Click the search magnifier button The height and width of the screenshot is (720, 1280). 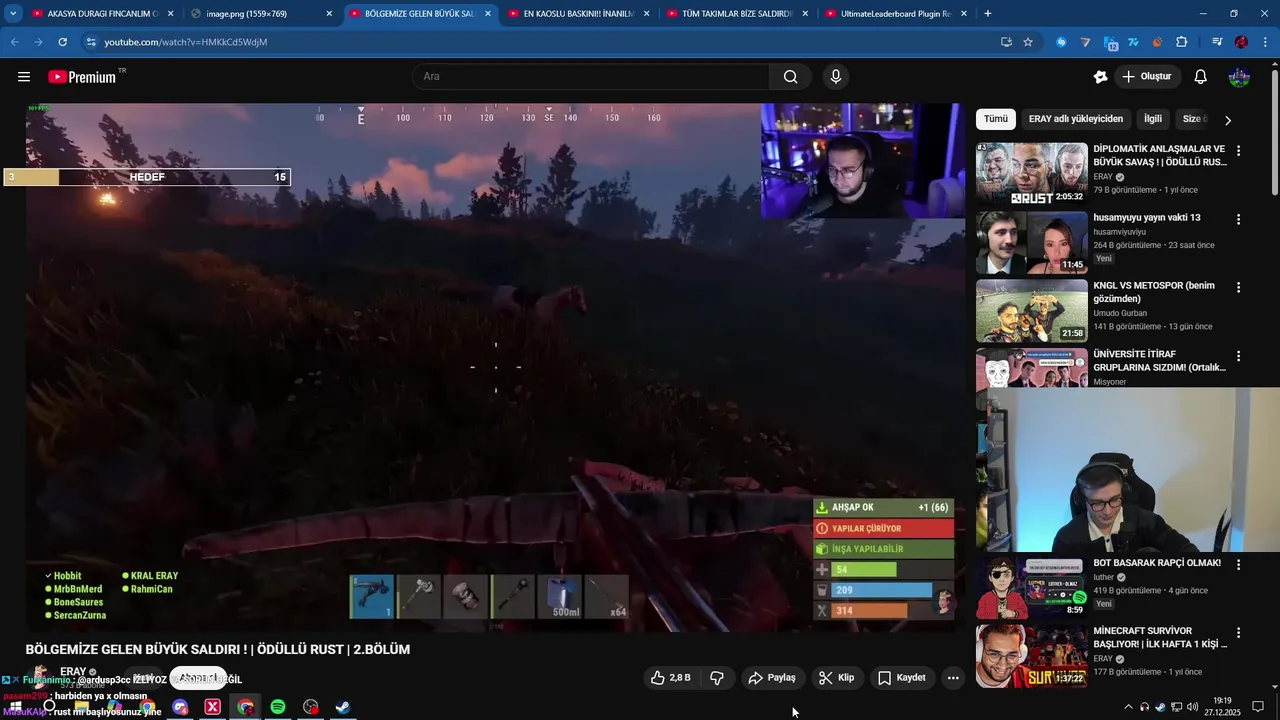point(790,77)
